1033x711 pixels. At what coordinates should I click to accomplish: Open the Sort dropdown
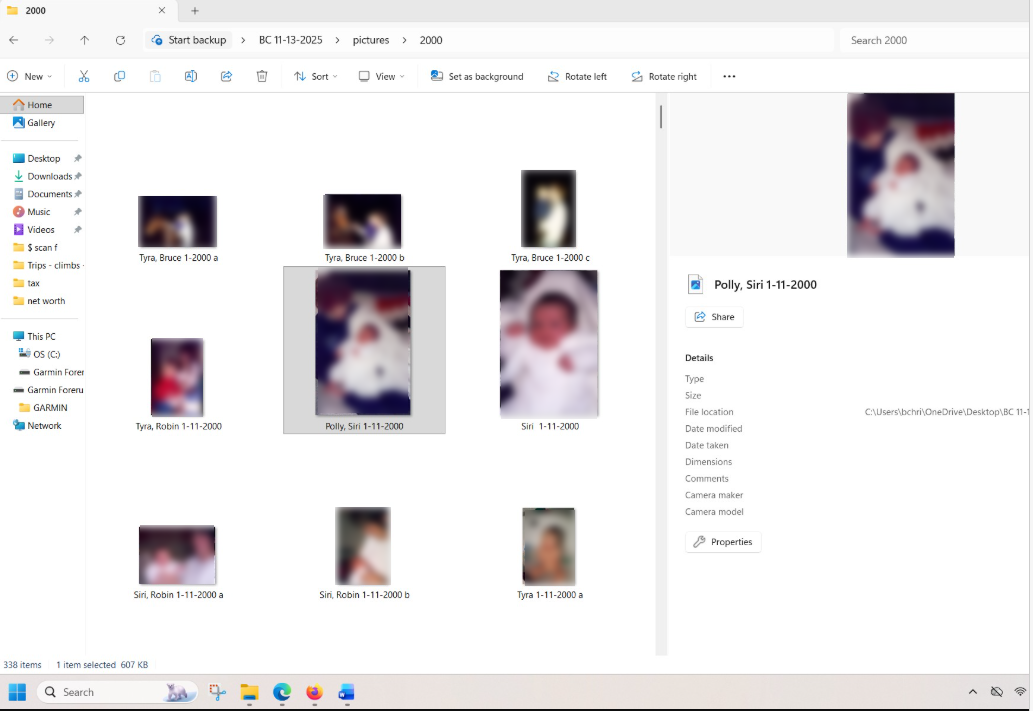tap(316, 76)
